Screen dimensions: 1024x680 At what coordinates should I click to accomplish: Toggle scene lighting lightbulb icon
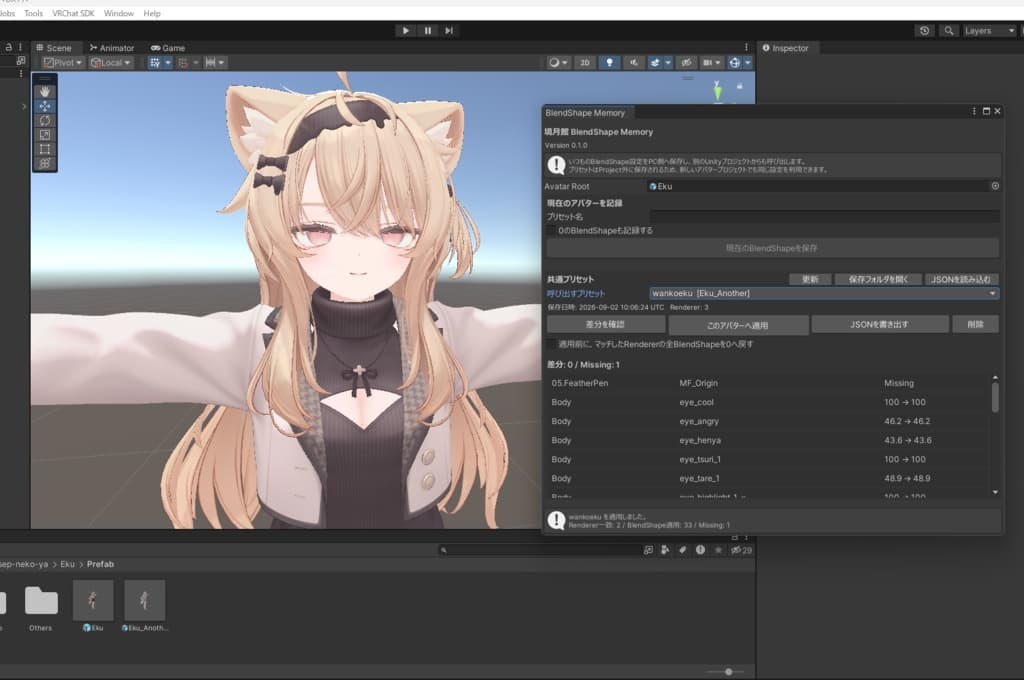click(609, 63)
